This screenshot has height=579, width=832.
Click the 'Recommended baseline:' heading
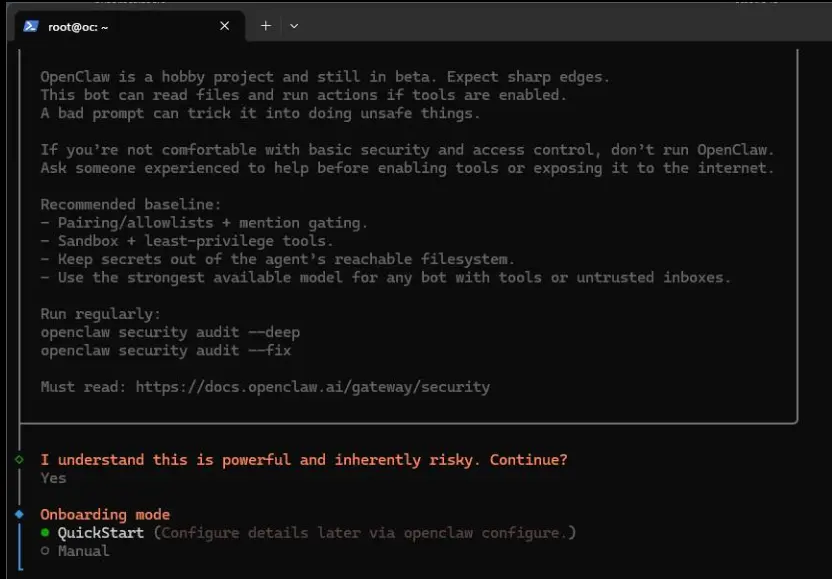[131, 204]
